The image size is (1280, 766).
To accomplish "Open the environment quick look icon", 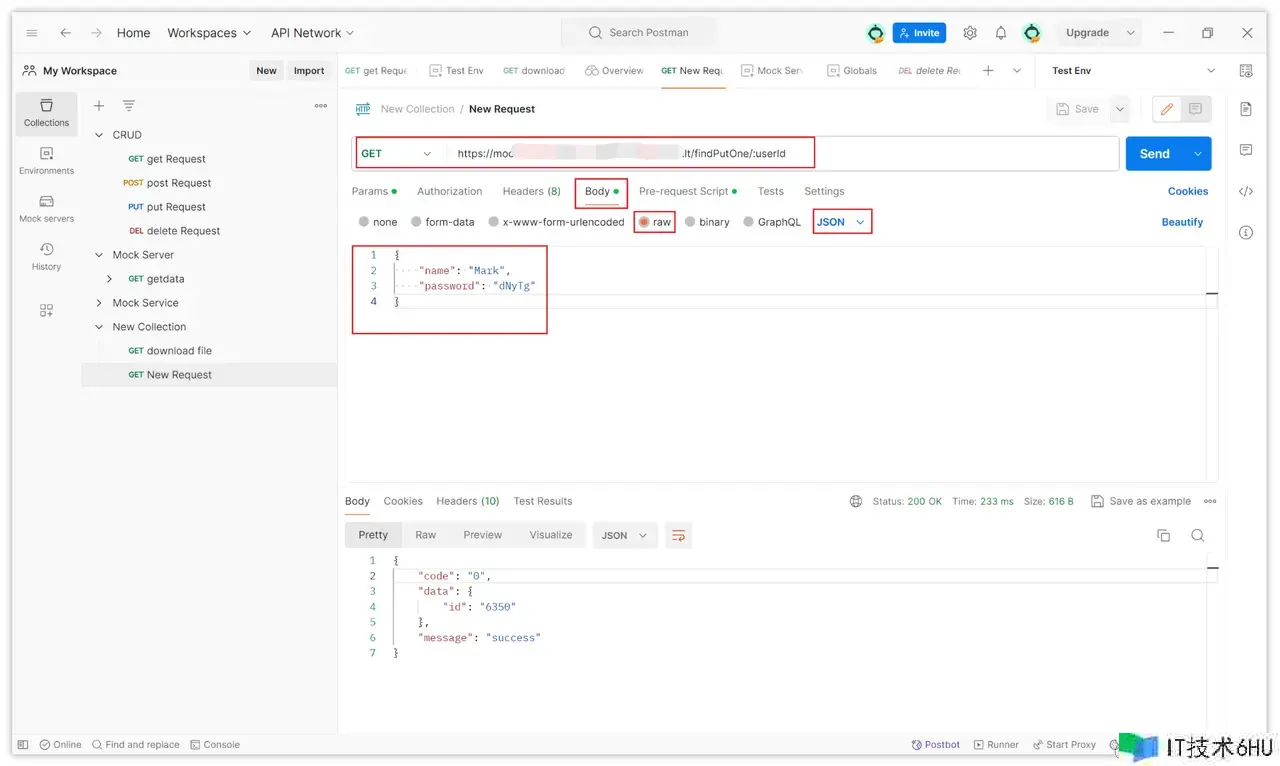I will pos(1246,71).
